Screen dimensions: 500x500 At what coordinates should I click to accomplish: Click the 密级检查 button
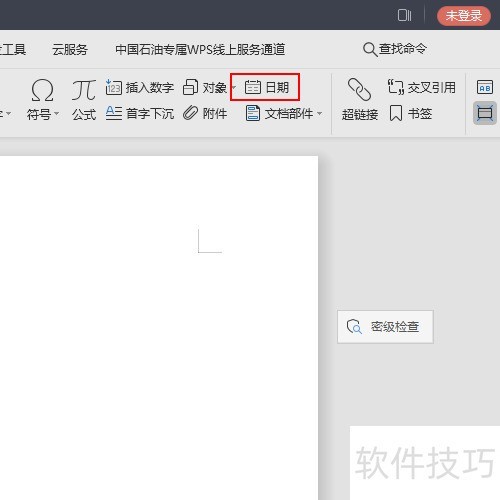tap(385, 327)
